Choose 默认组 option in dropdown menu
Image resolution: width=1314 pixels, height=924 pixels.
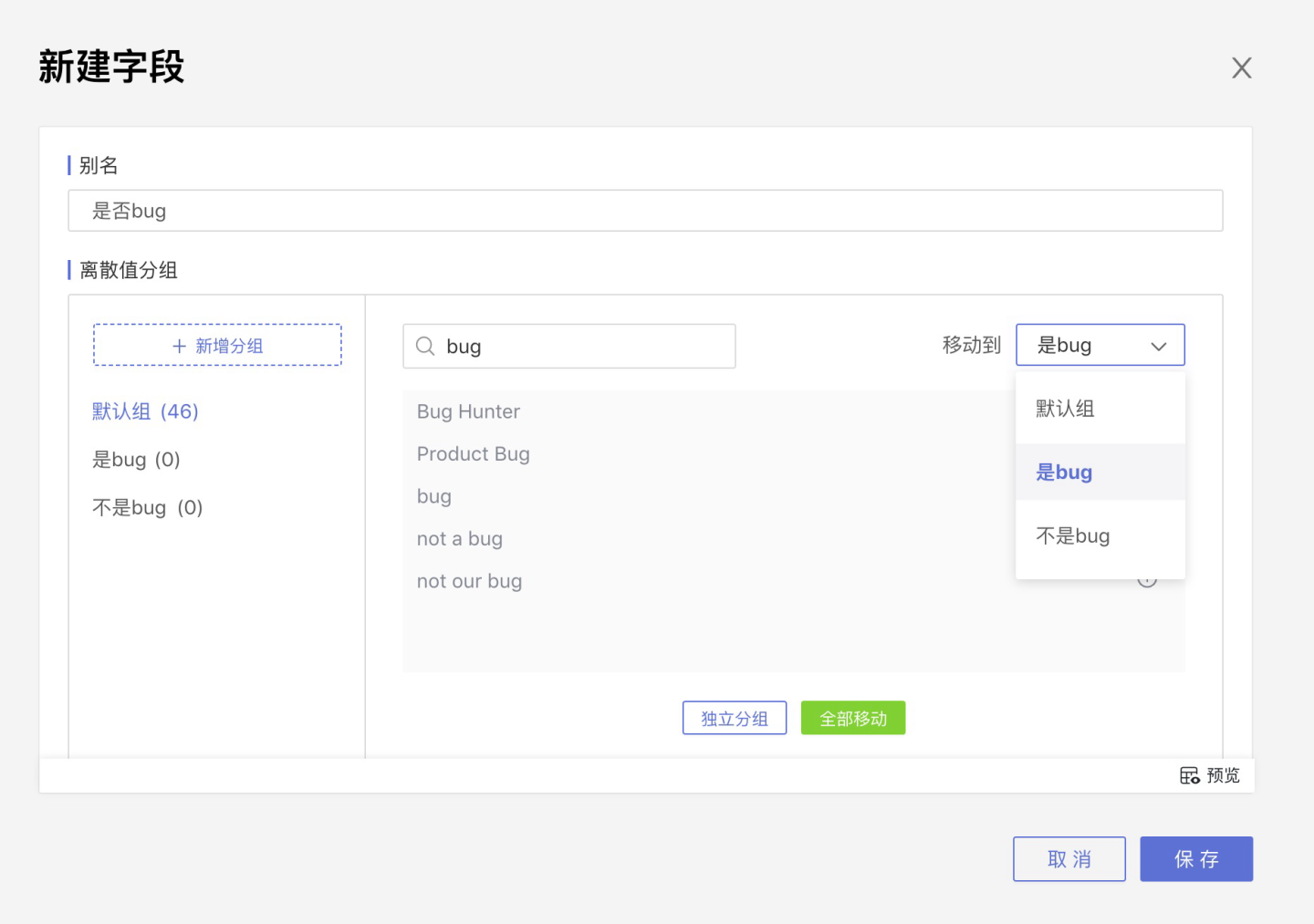pos(1065,409)
